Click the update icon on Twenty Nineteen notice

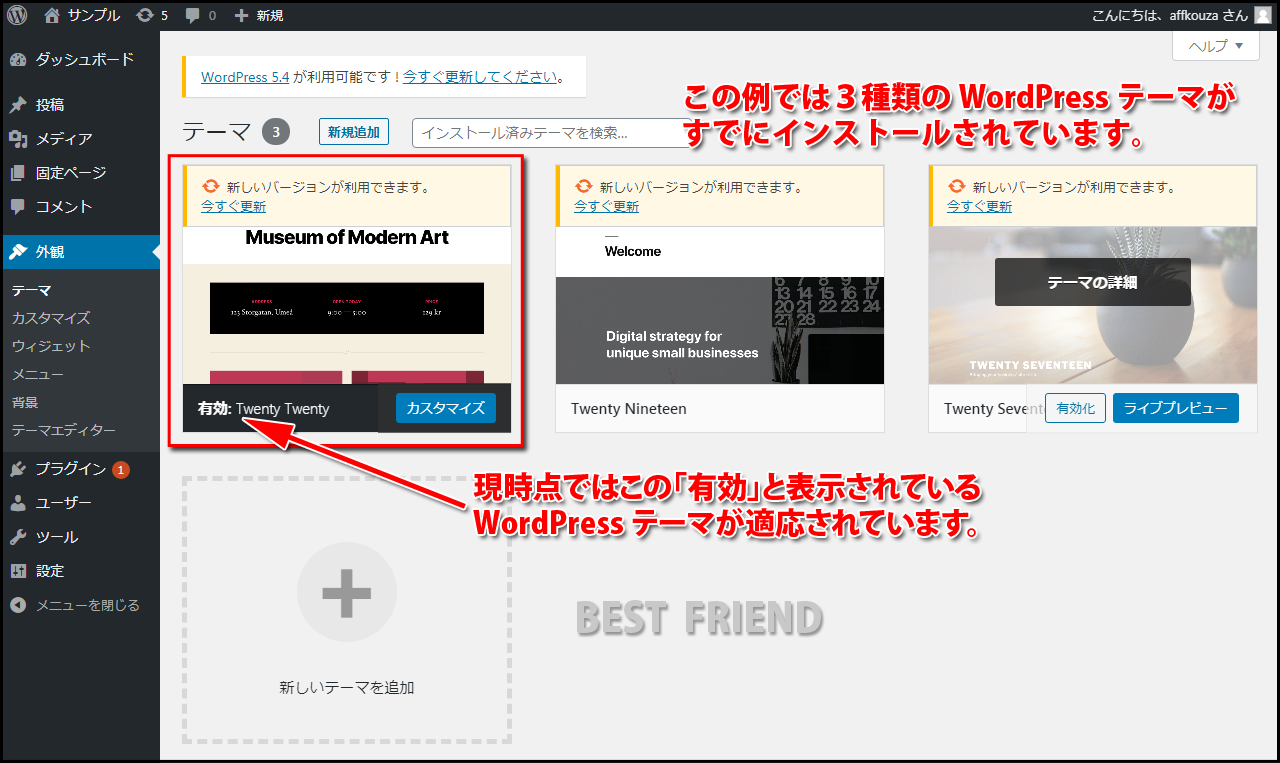(x=584, y=187)
